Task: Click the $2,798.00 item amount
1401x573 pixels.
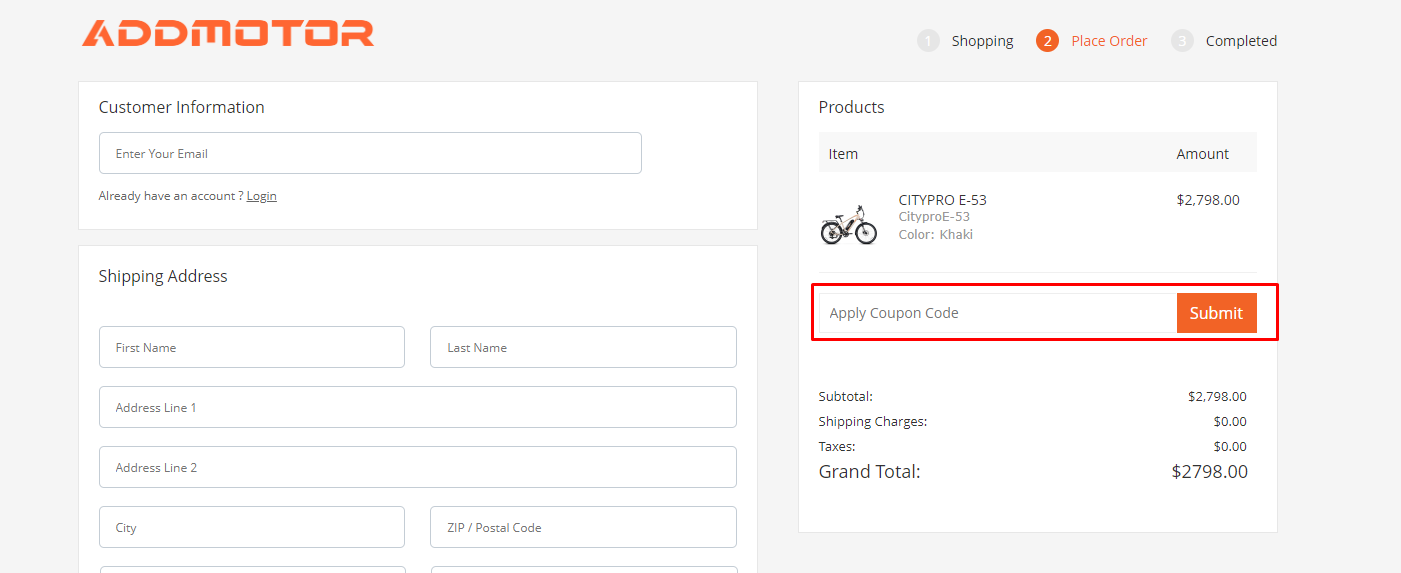Action: coord(1208,200)
